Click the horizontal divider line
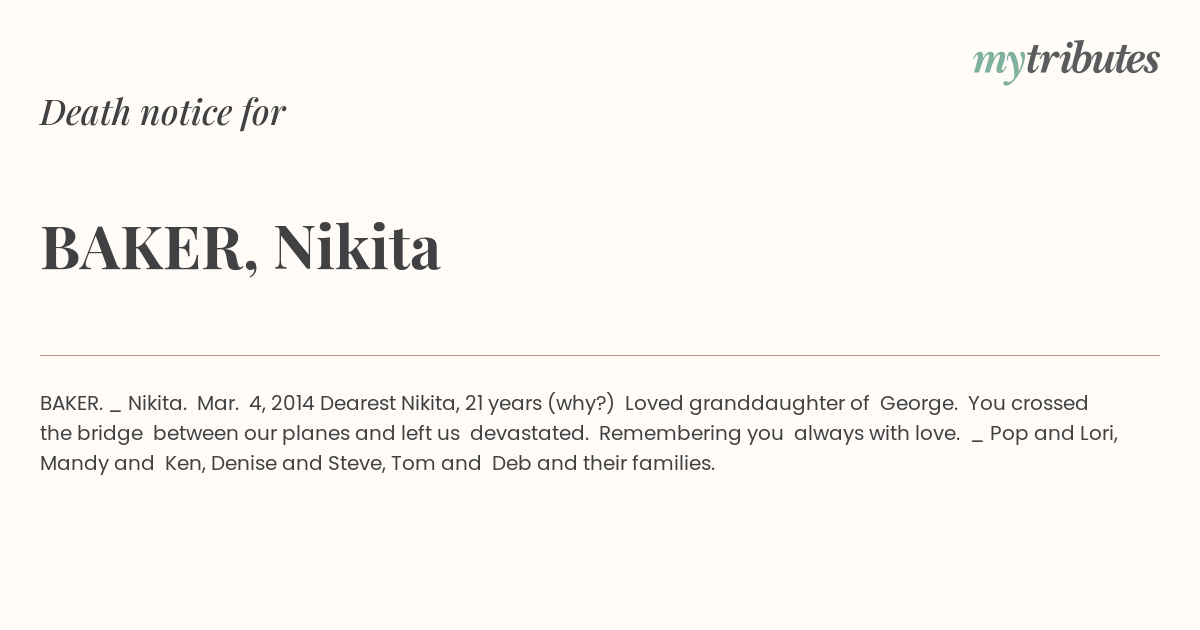 coord(600,355)
